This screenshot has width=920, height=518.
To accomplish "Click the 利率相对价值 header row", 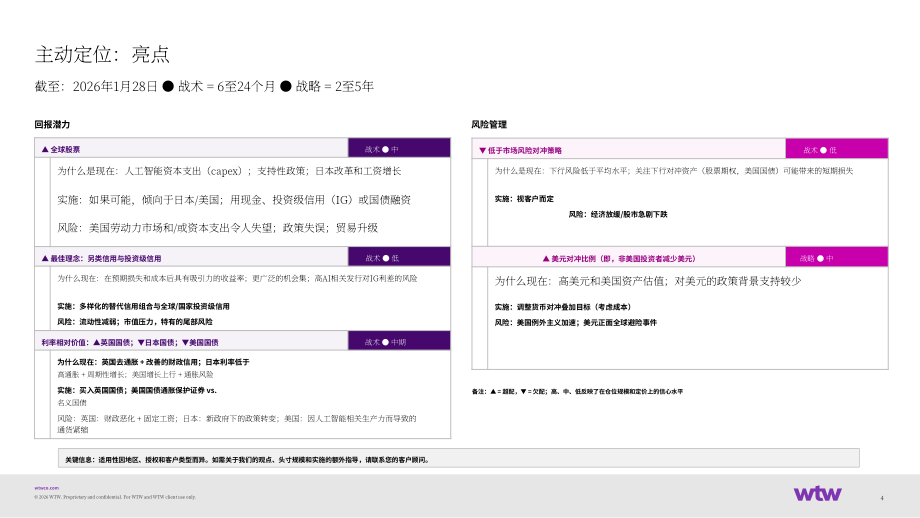I will pyautogui.click(x=191, y=342).
